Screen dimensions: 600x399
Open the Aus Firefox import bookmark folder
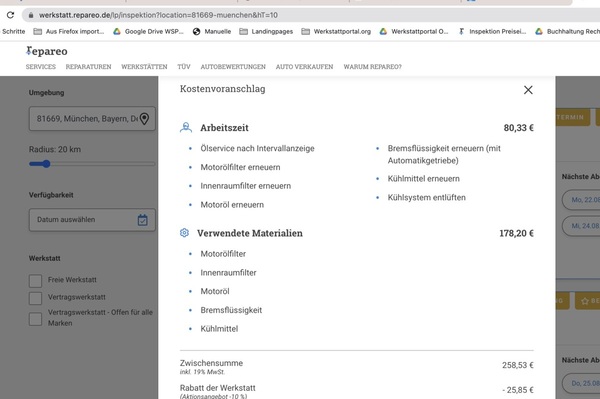69,31
